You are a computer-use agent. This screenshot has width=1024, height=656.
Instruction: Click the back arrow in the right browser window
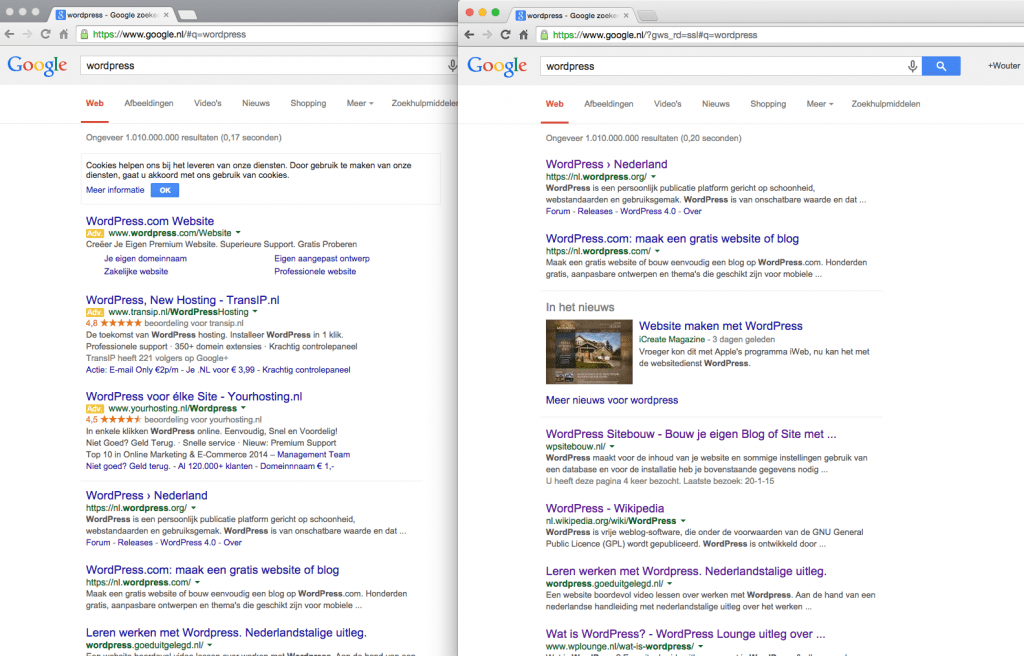coord(469,35)
